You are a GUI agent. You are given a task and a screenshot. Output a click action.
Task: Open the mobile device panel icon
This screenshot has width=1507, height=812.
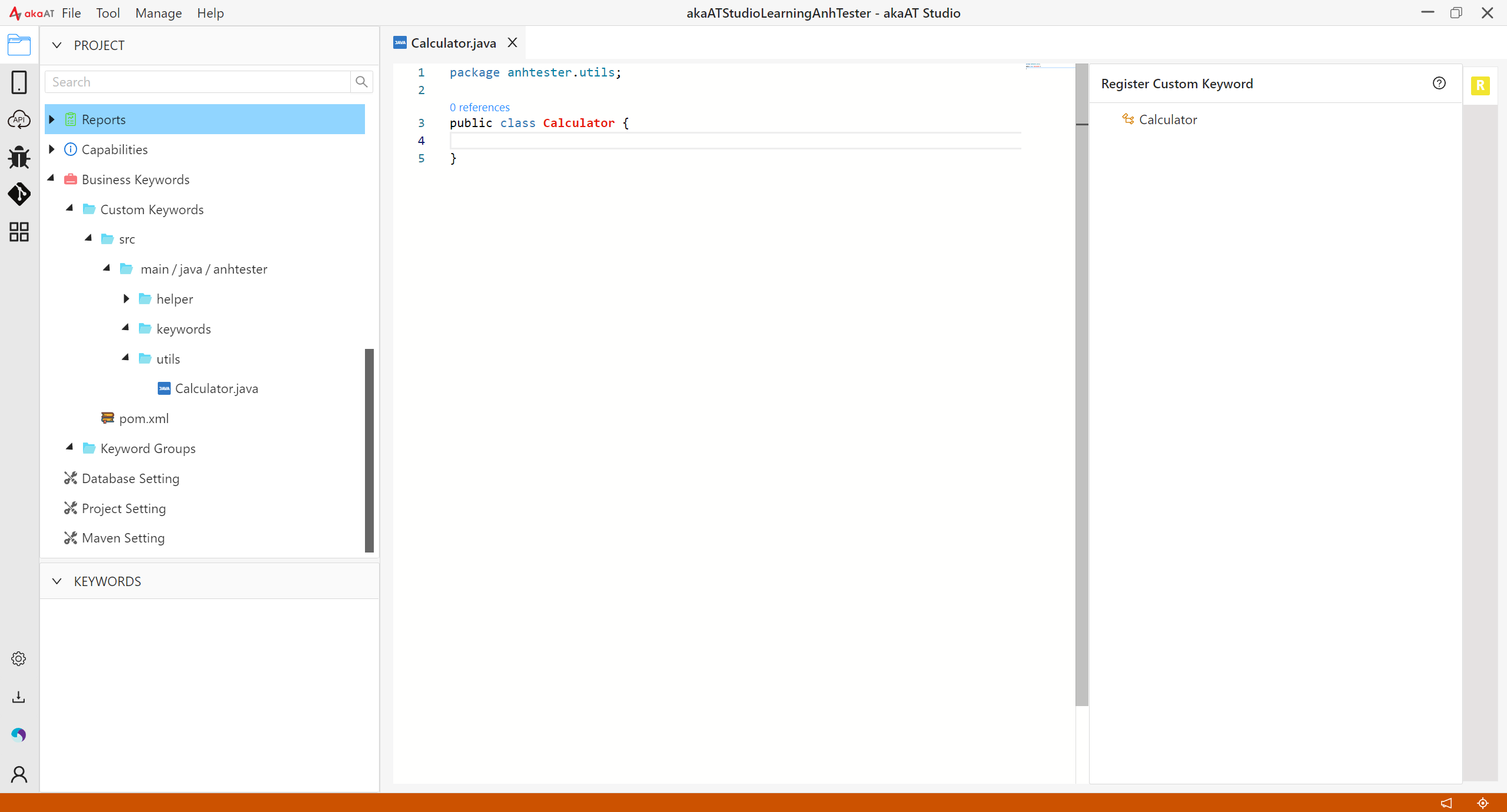[19, 82]
